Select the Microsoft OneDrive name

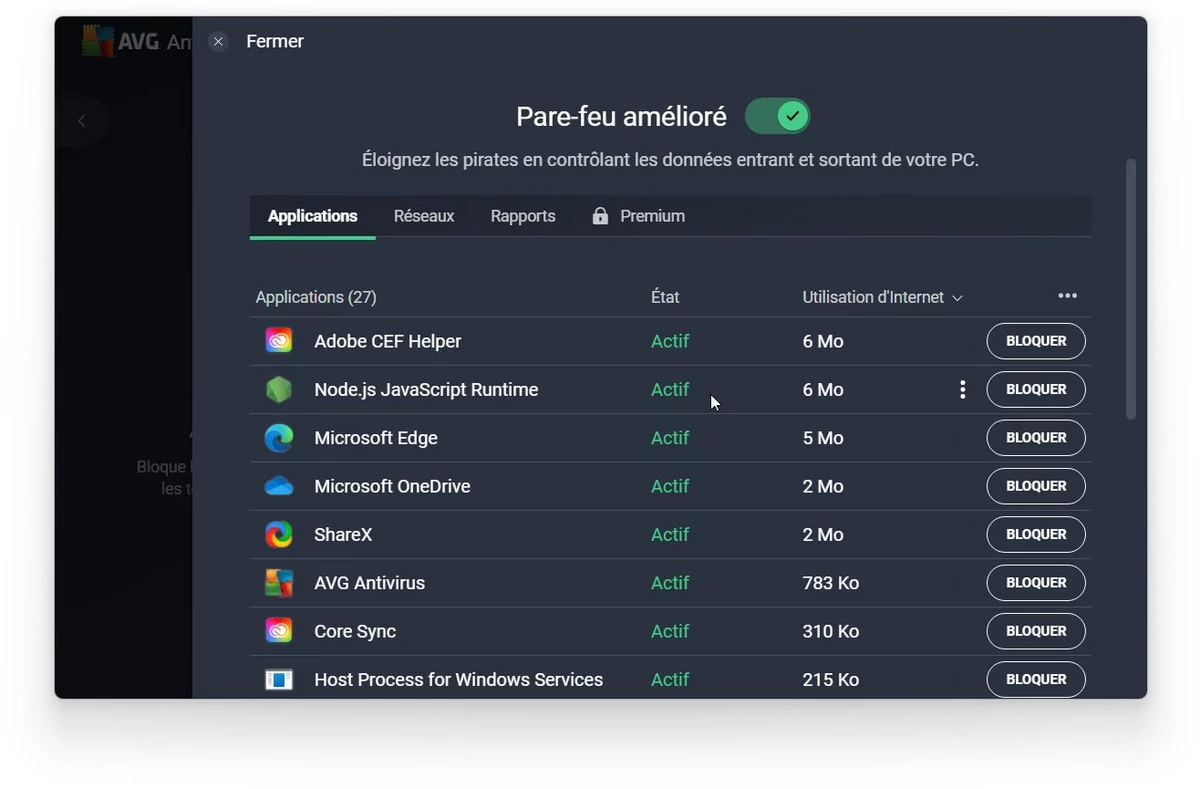[392, 486]
